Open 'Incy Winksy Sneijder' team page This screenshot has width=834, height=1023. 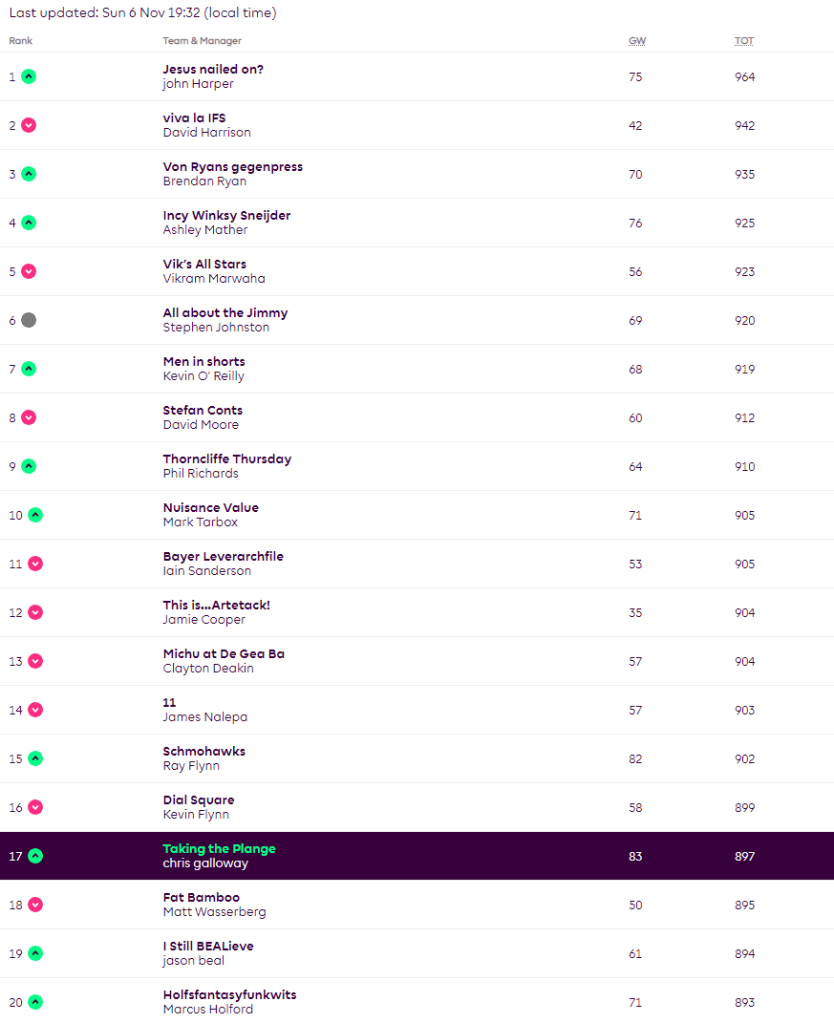[226, 215]
